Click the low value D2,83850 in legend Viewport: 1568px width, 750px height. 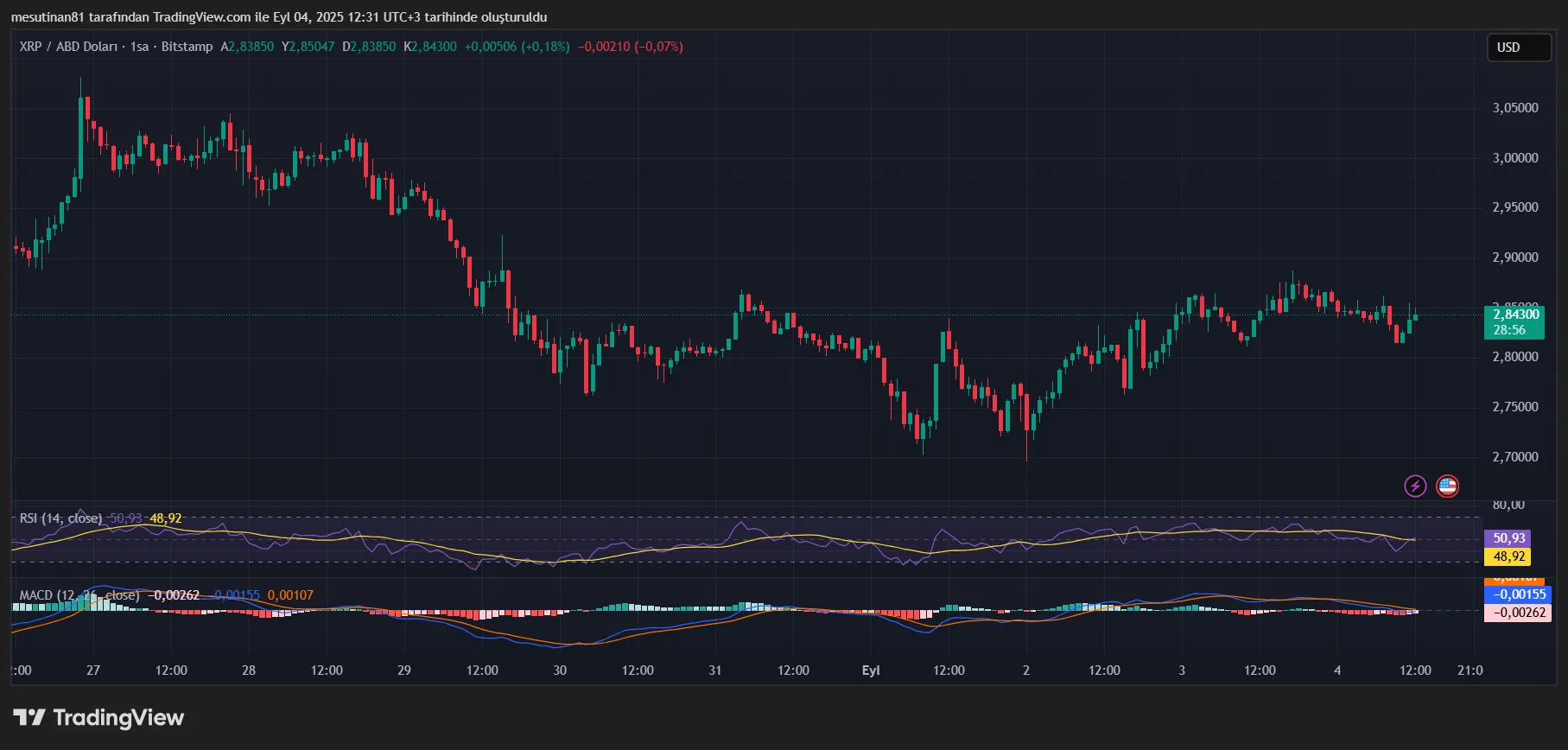click(369, 47)
